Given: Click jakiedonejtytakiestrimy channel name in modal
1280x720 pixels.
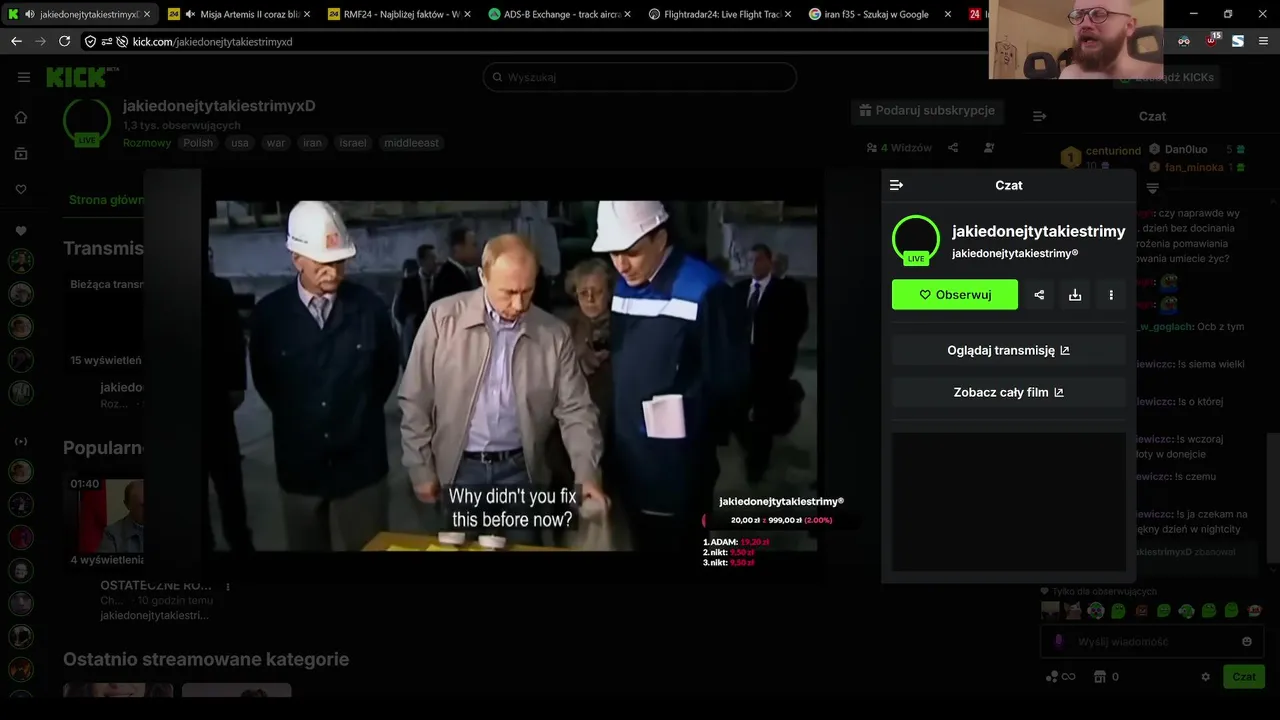Looking at the screenshot, I should point(1038,231).
